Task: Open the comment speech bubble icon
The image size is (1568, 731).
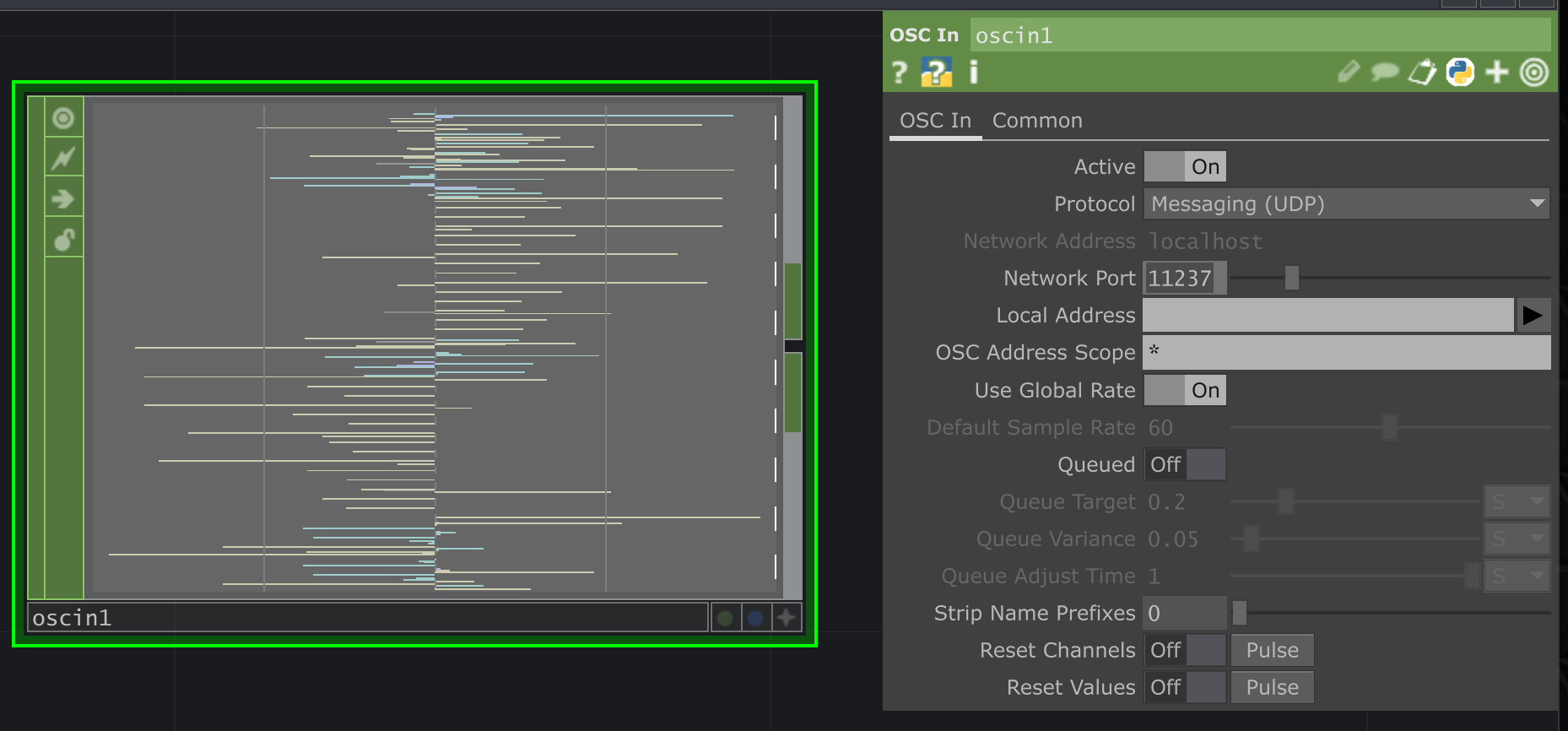Action: [x=1384, y=73]
